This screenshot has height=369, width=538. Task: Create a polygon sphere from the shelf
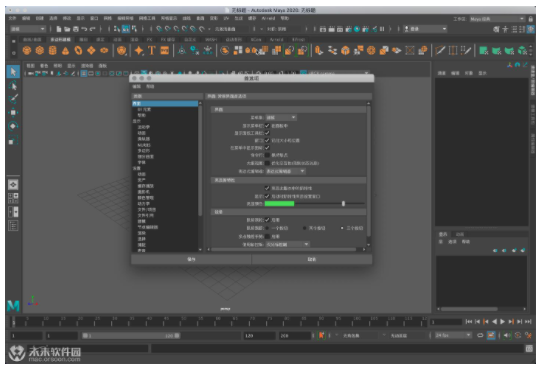point(27,51)
